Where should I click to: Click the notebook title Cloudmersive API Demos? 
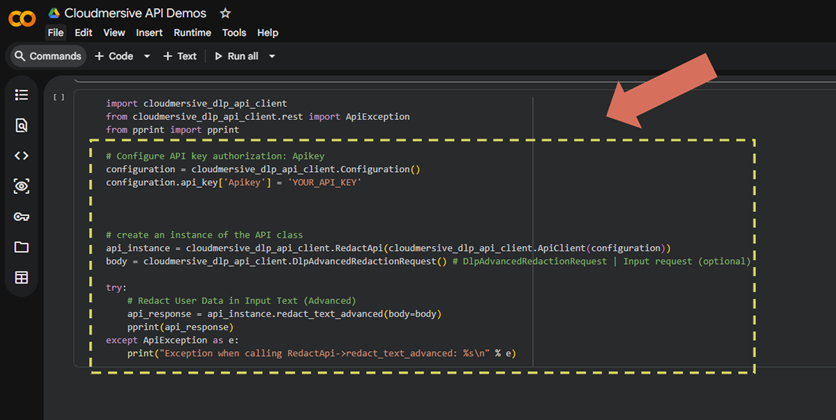135,13
